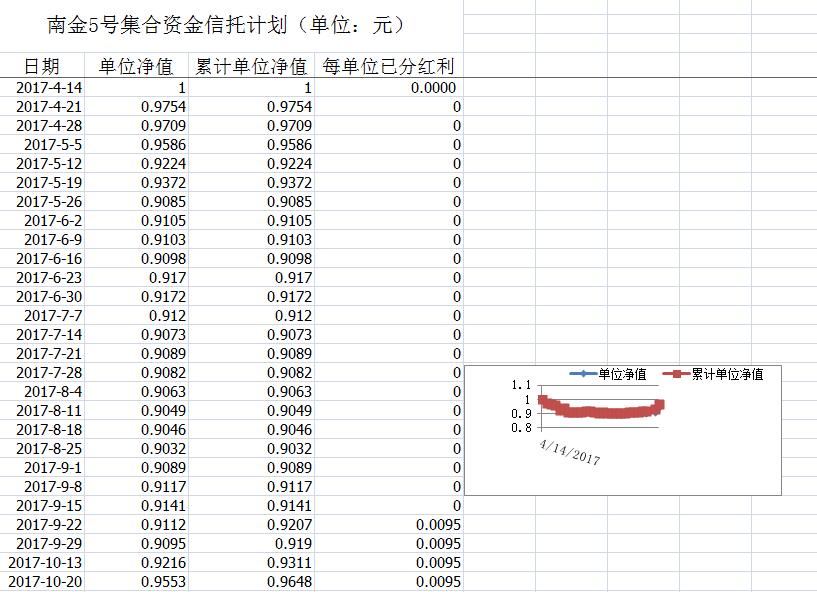The image size is (817, 592).
Task: Select the 0.9648 cumulative net value cell
Action: click(289, 582)
